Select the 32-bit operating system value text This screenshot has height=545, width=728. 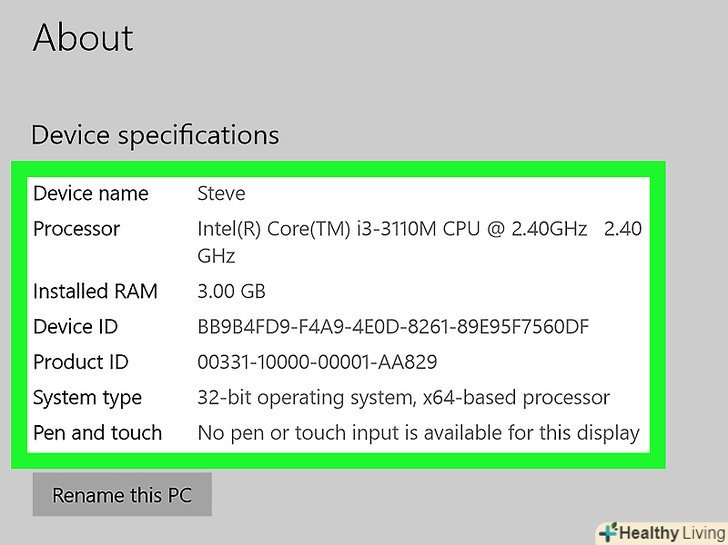point(403,397)
